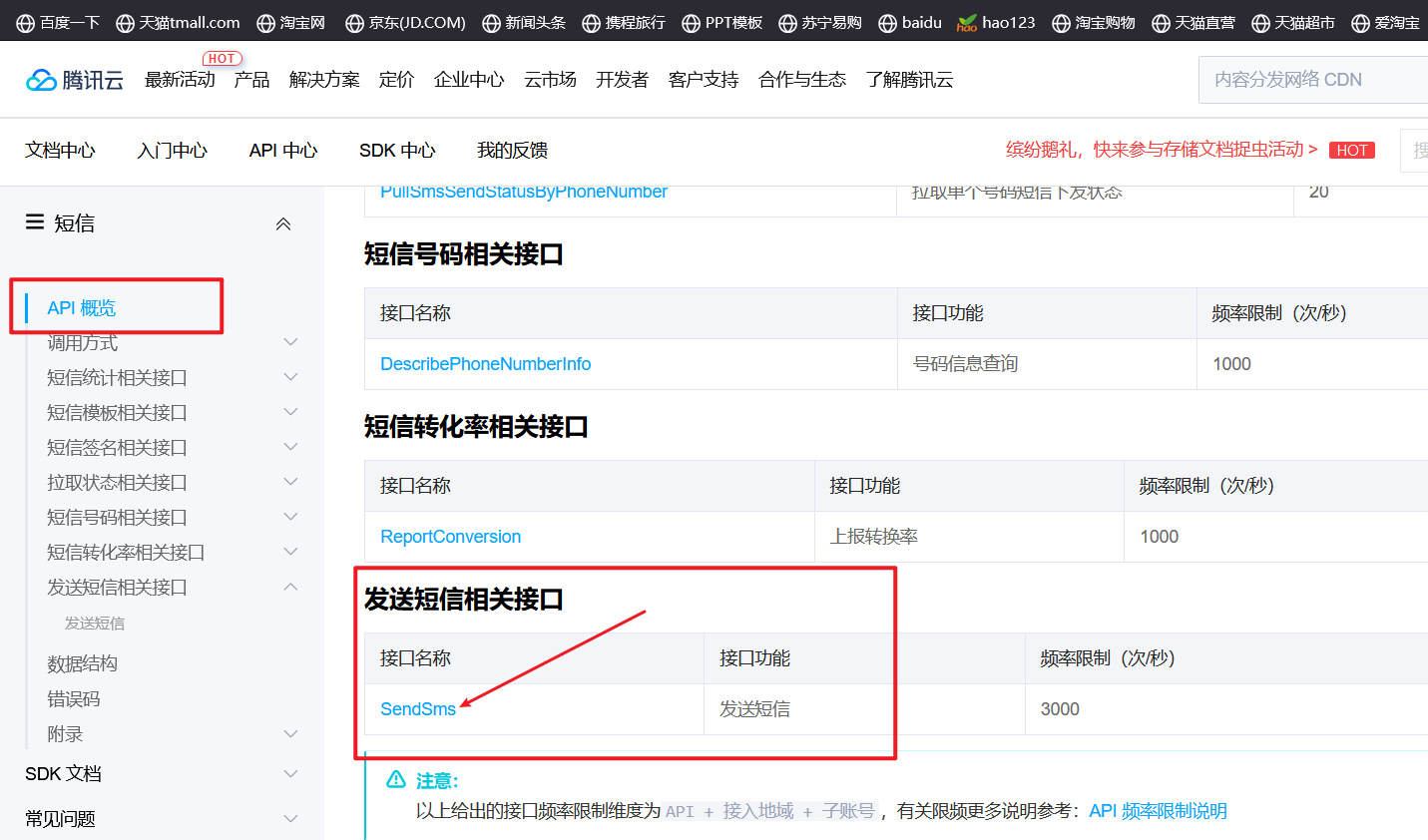Viewport: 1428px width, 840px height.
Task: Open the ReportConversion API link
Action: pos(450,537)
